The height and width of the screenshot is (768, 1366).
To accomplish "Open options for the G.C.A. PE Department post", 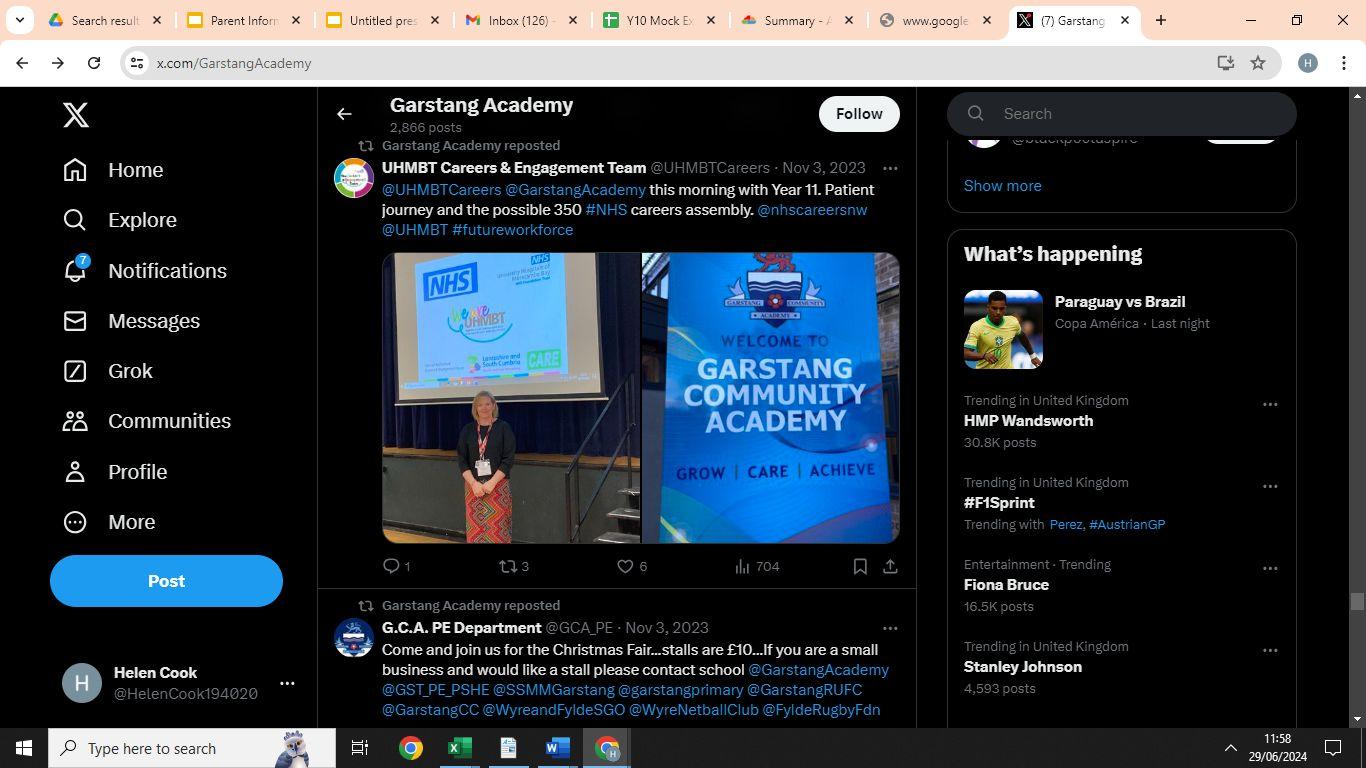I will pyautogui.click(x=890, y=628).
